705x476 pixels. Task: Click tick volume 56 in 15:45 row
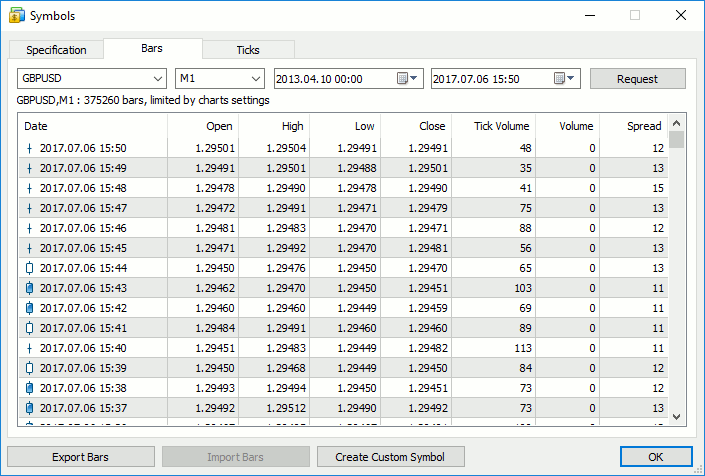click(526, 248)
